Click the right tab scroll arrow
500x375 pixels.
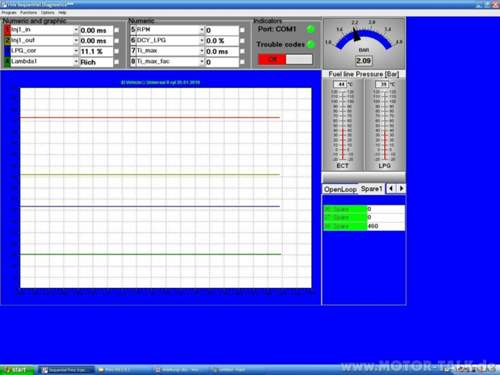401,189
